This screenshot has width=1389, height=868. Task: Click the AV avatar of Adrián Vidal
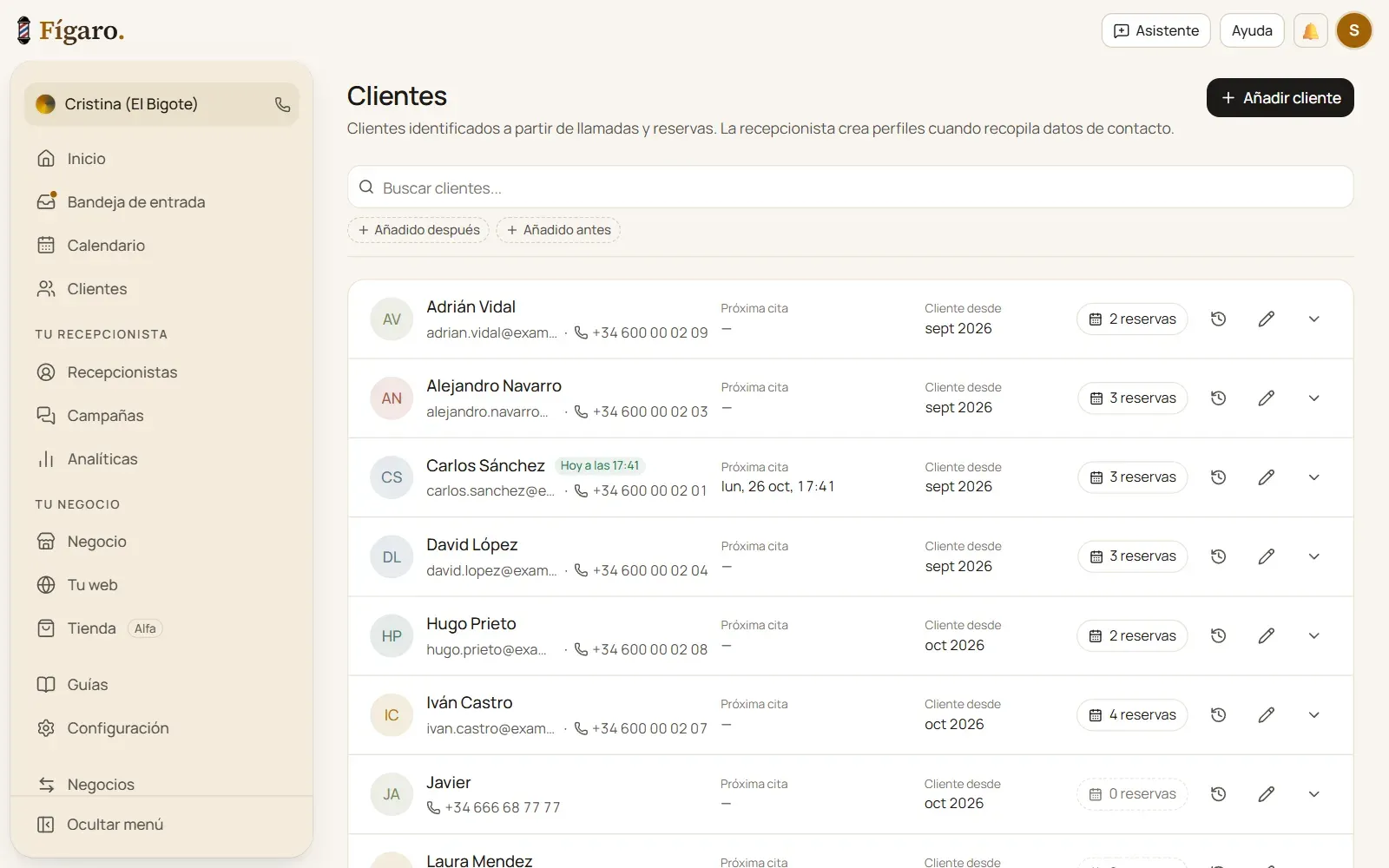pos(392,319)
